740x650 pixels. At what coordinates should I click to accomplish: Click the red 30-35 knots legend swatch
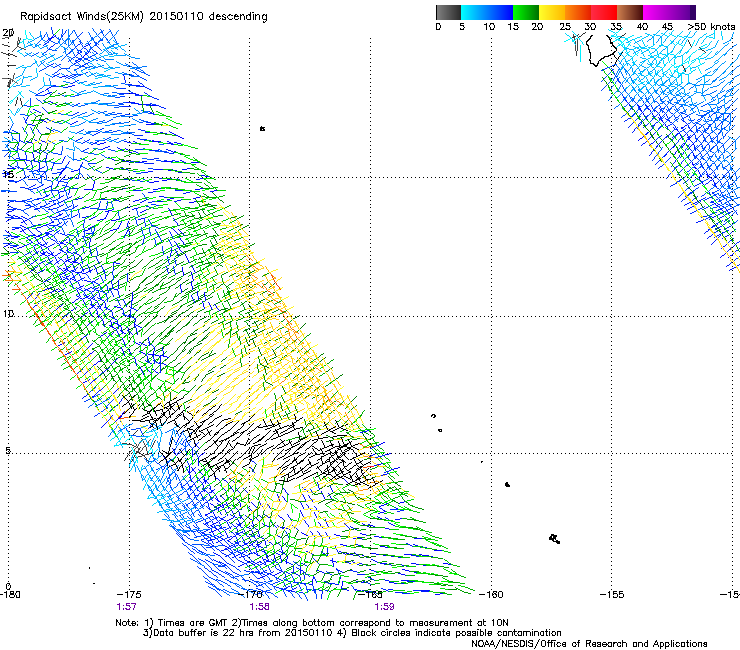pyautogui.click(x=604, y=12)
